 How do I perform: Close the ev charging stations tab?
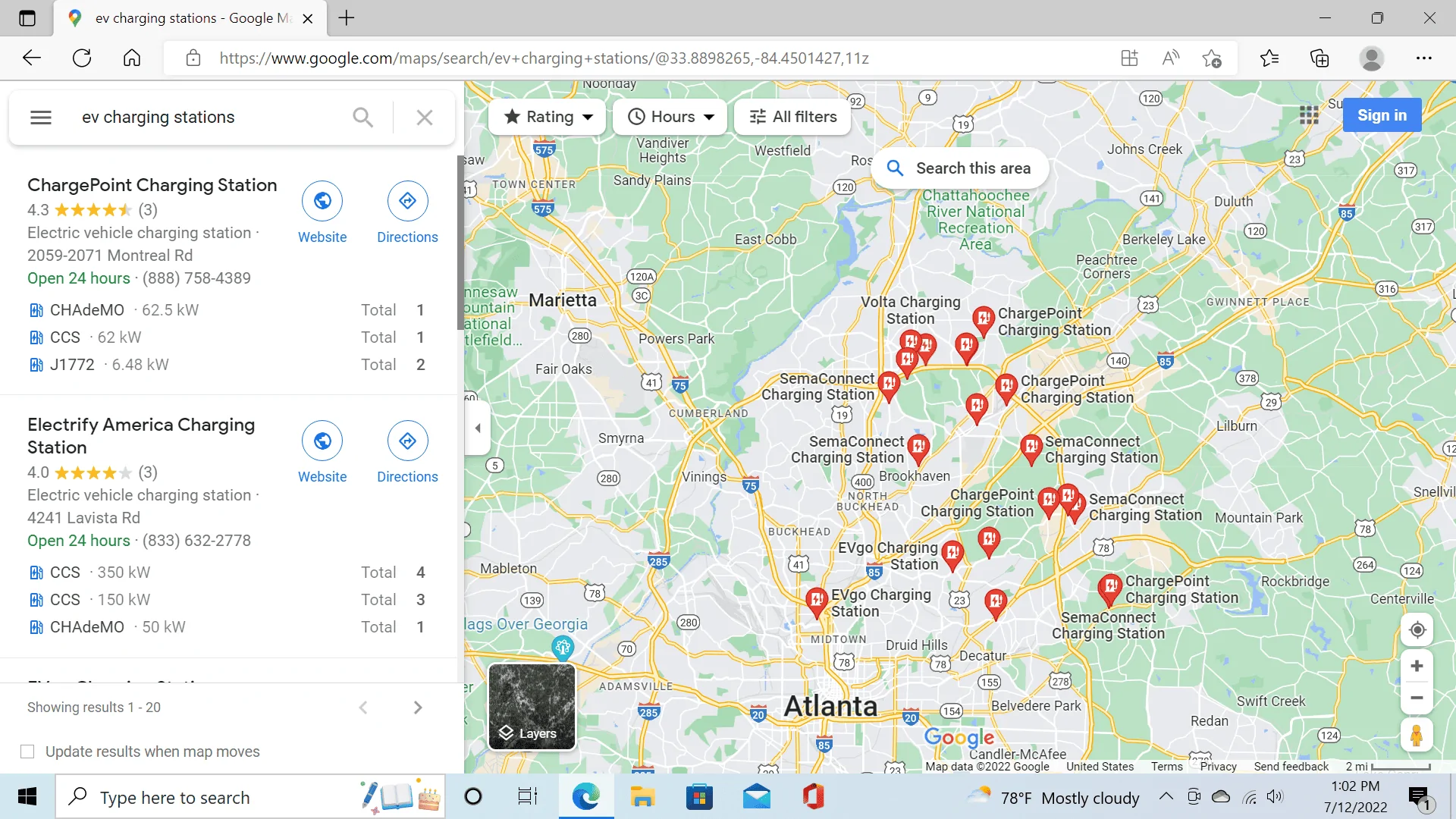click(308, 19)
